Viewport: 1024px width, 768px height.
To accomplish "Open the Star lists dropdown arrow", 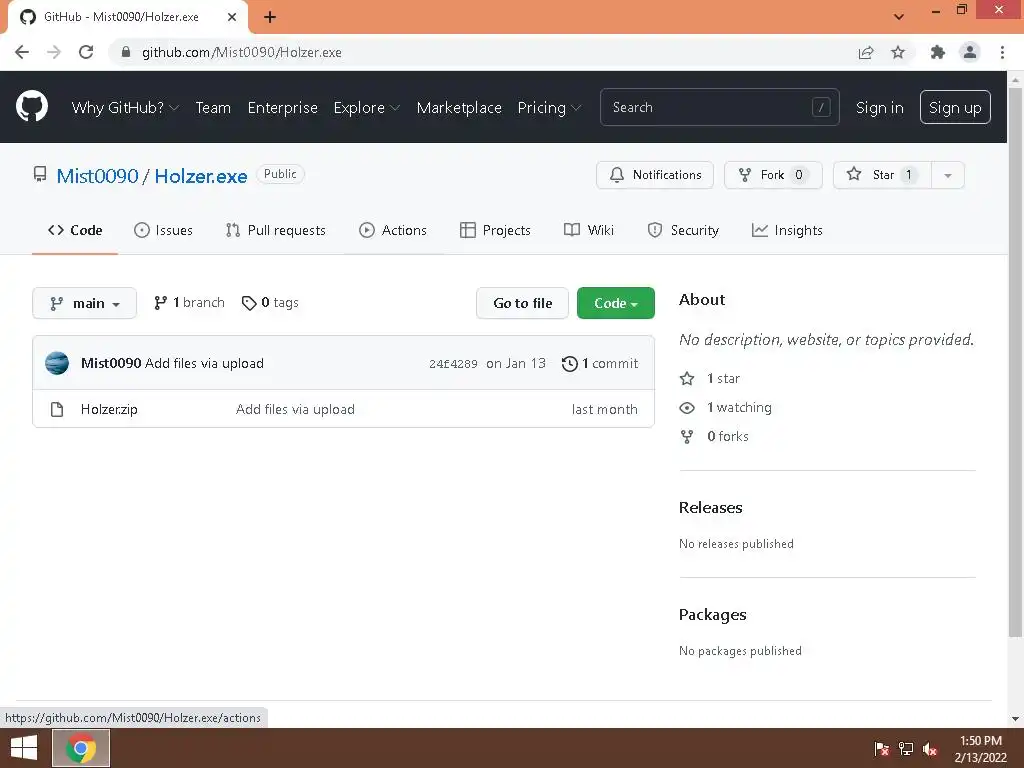I will click(948, 175).
